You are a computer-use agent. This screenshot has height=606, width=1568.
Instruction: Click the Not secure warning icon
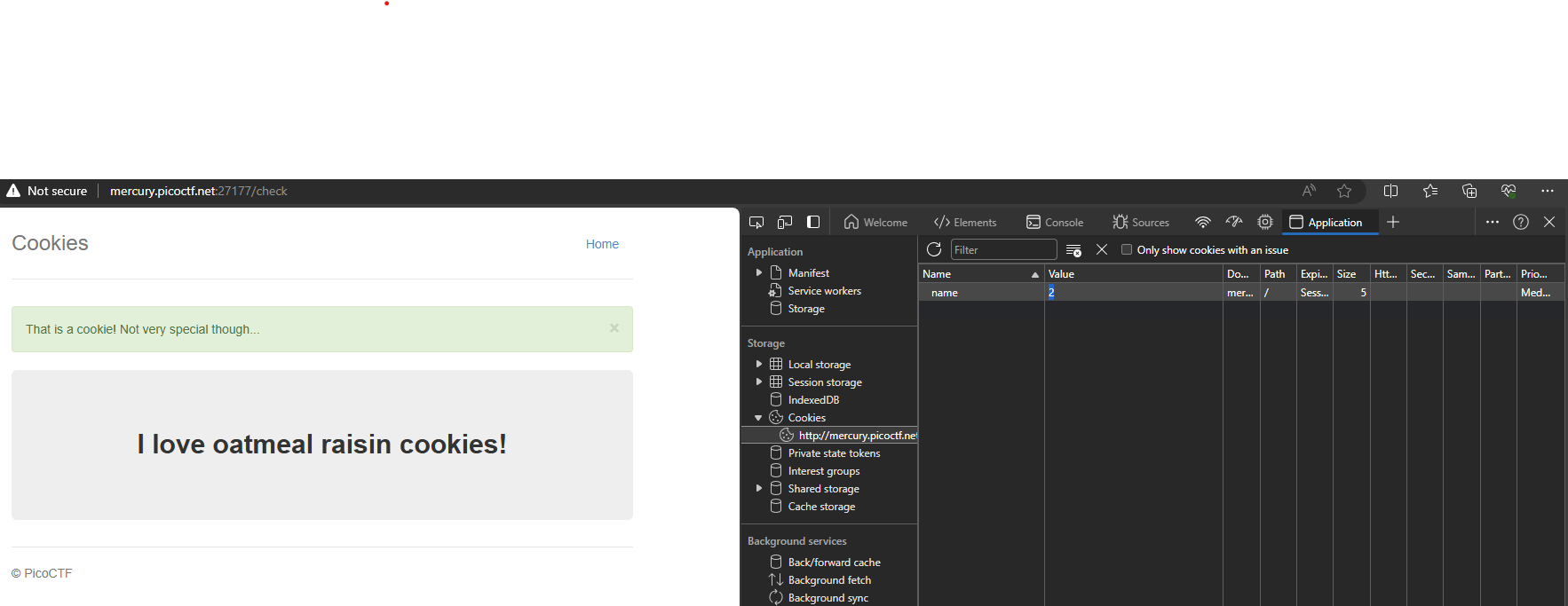(x=13, y=191)
